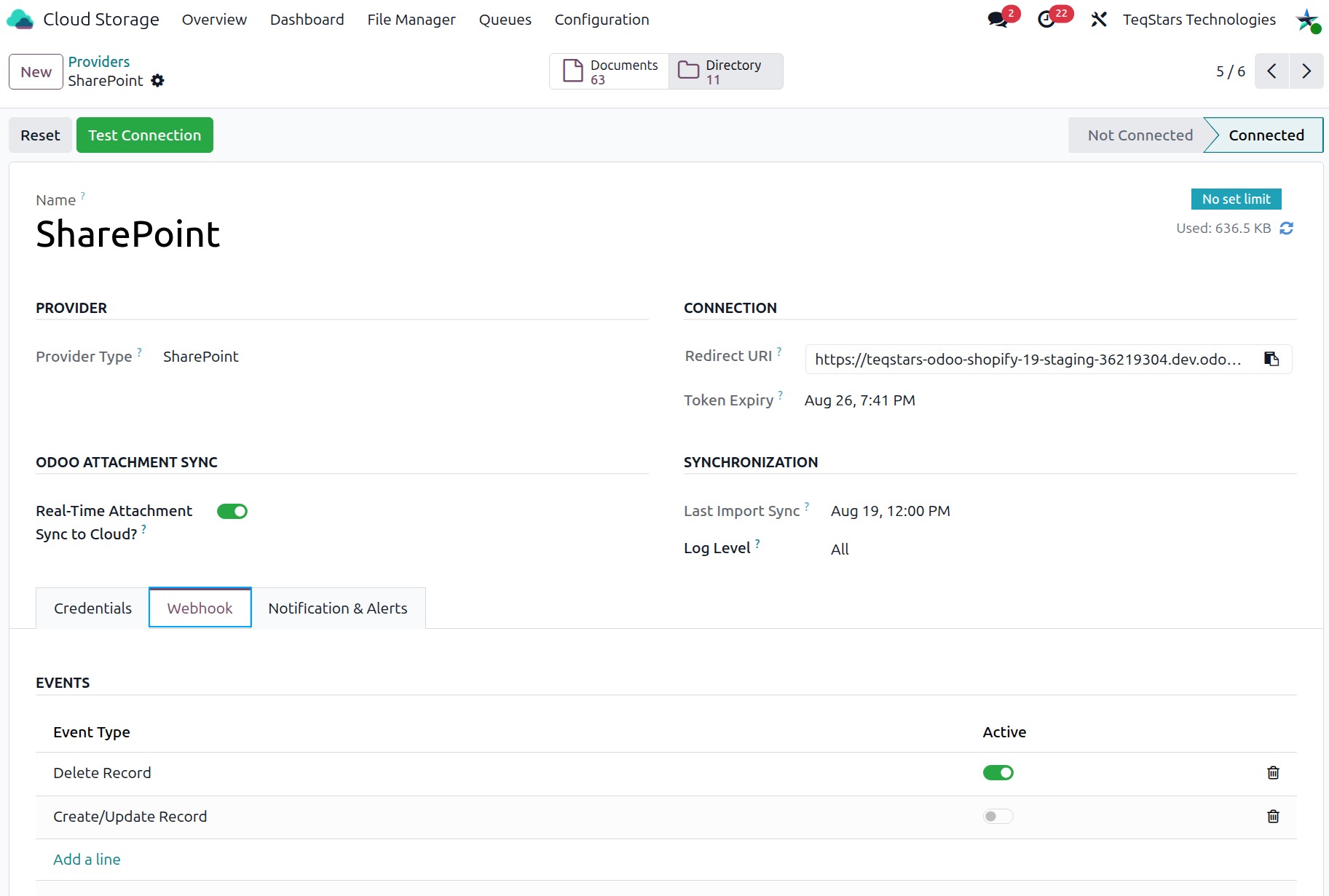1329x896 pixels.
Task: Click the Cloud Storage app logo
Action: point(20,20)
